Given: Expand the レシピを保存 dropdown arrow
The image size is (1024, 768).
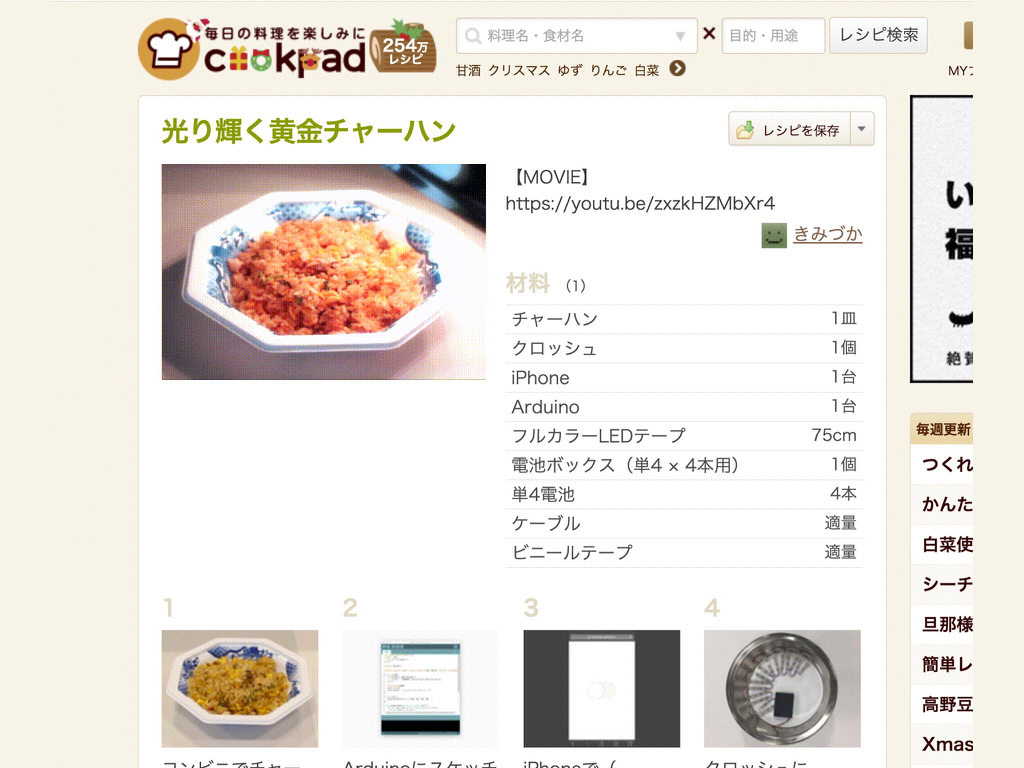Looking at the screenshot, I should point(862,129).
